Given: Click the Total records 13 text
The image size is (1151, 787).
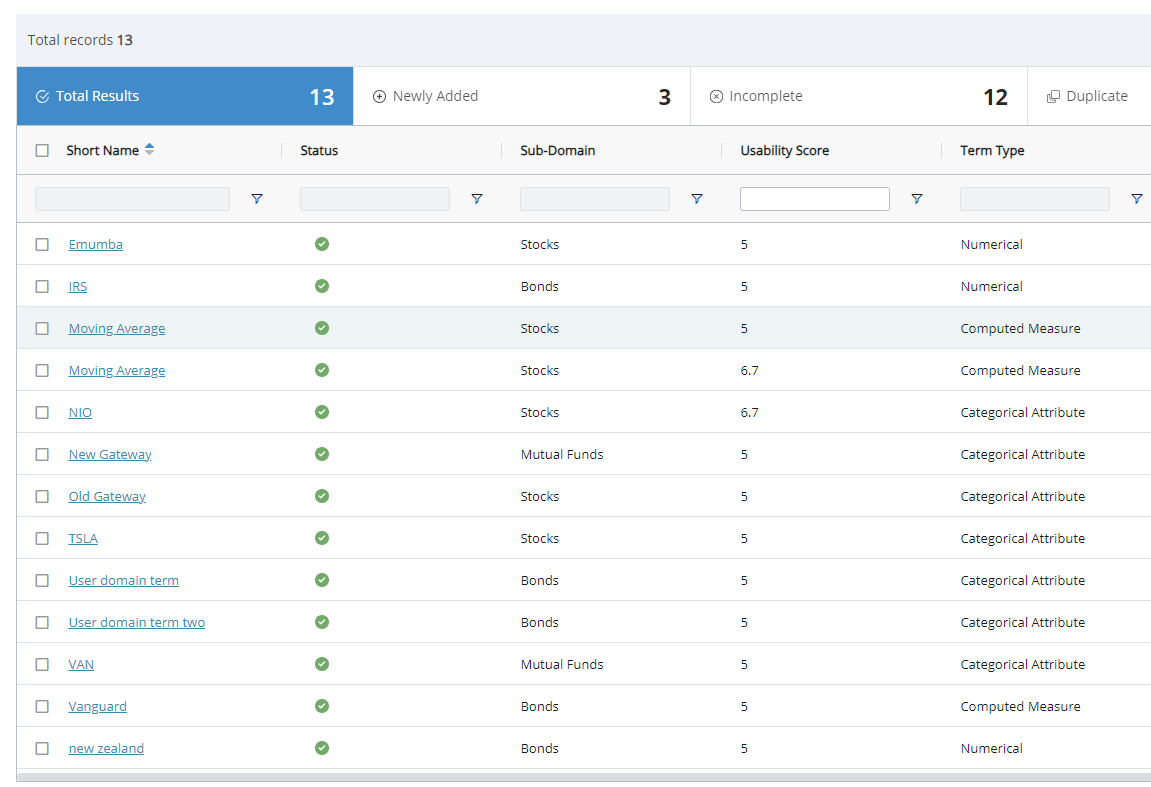Looking at the screenshot, I should point(80,40).
